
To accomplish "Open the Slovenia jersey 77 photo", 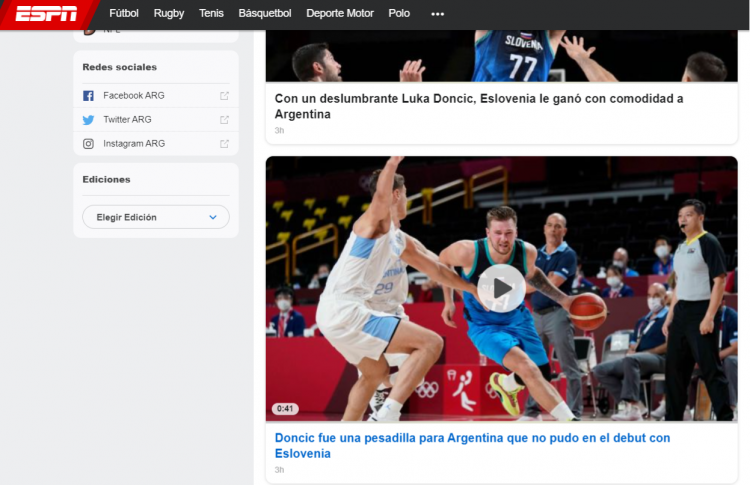I will pyautogui.click(x=502, y=55).
